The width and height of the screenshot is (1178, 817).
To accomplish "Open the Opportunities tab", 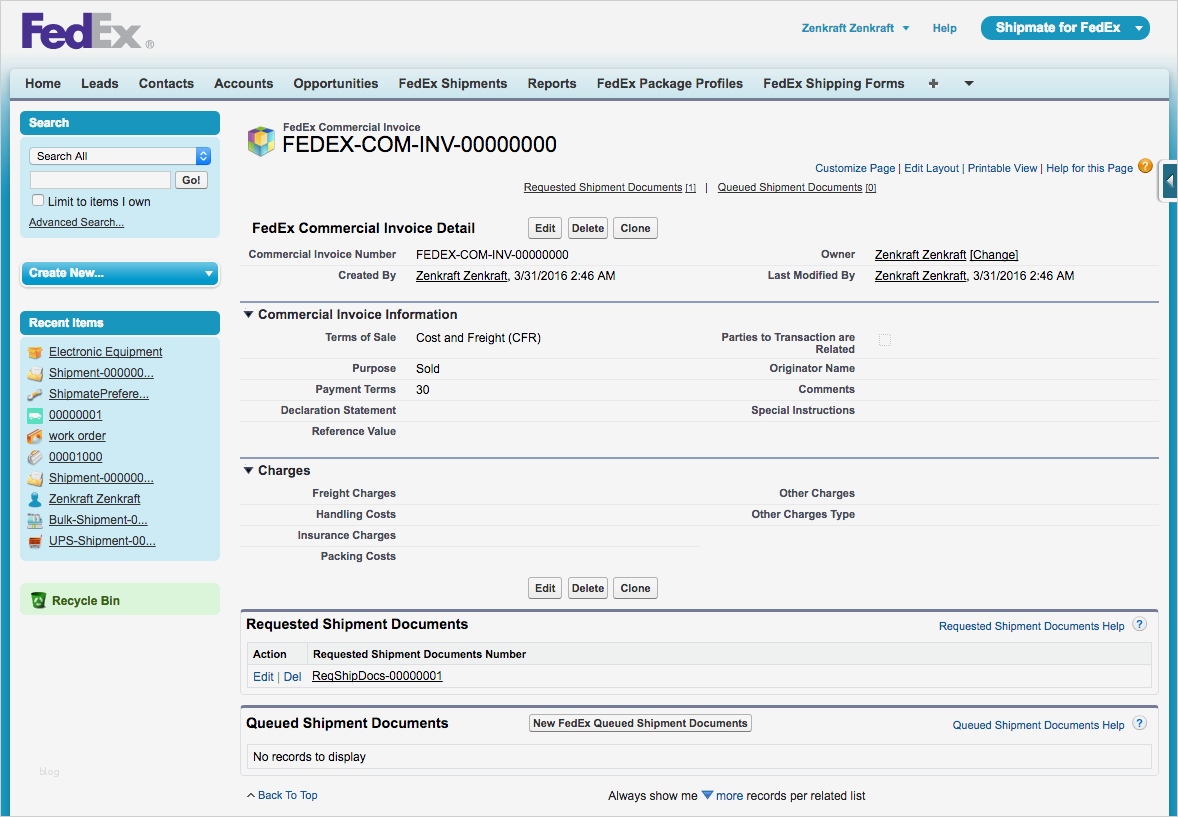I will tap(336, 83).
